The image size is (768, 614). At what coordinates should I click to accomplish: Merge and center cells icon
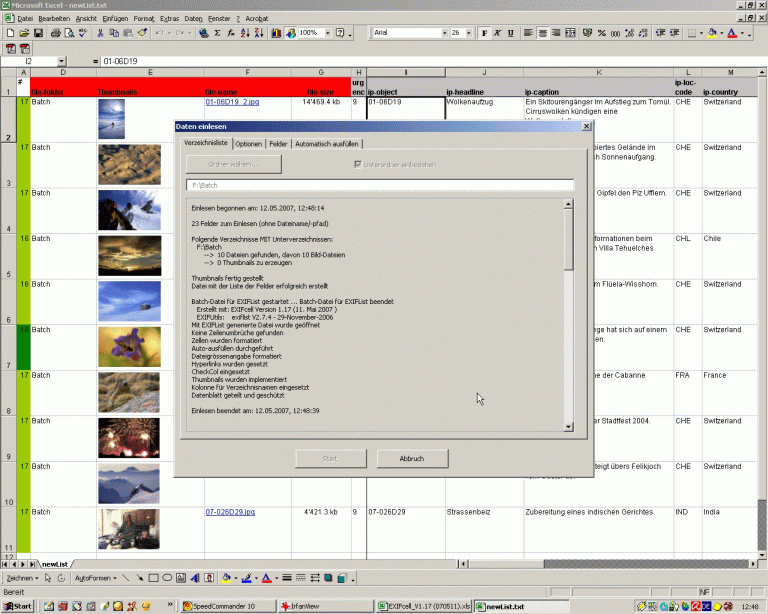(x=570, y=33)
